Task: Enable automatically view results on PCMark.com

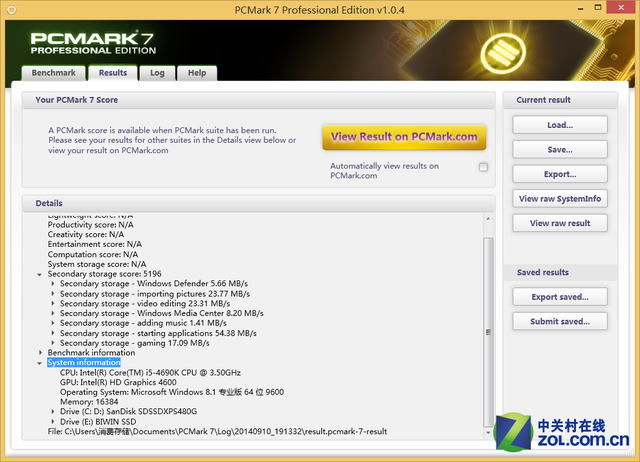Action: pyautogui.click(x=483, y=167)
